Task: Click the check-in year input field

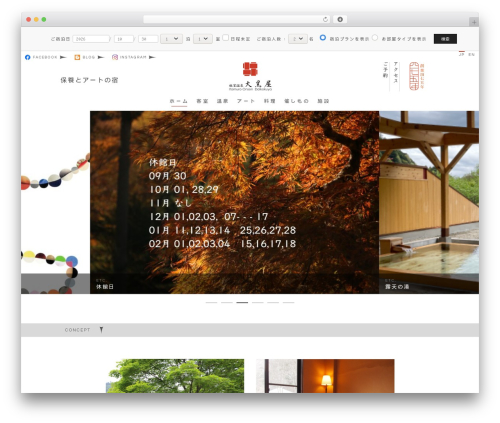Action: pyautogui.click(x=91, y=39)
